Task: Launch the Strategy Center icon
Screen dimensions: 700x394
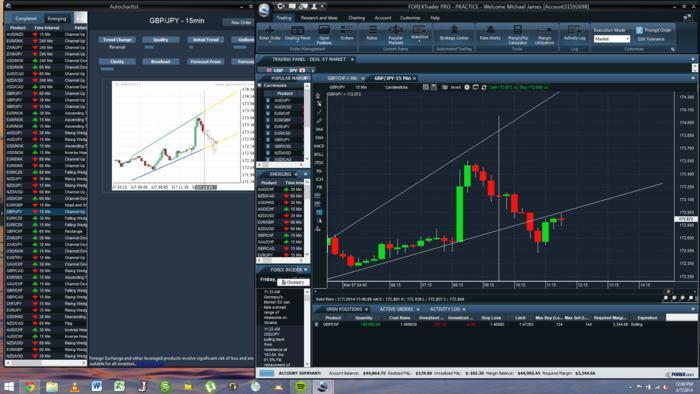Action: [454, 33]
